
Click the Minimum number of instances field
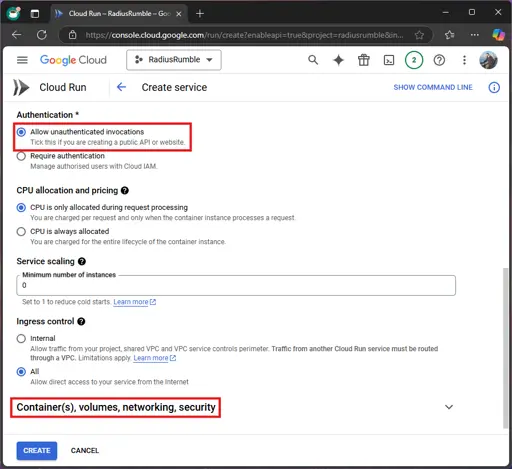236,285
